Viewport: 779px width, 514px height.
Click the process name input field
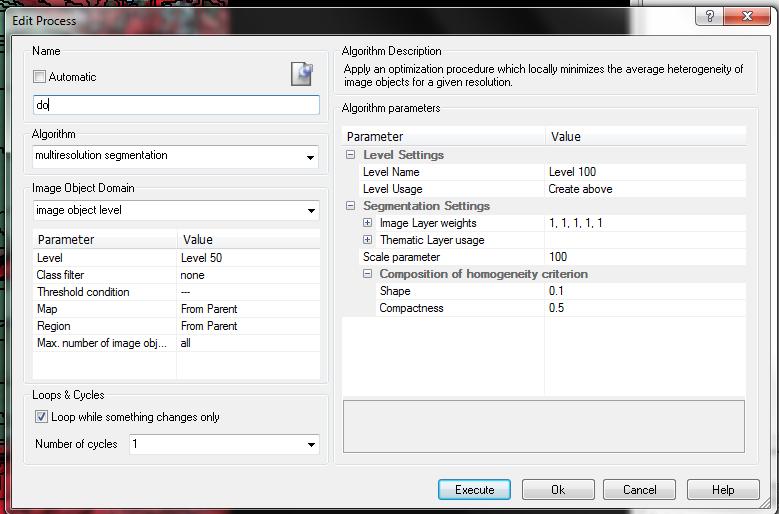(176, 105)
